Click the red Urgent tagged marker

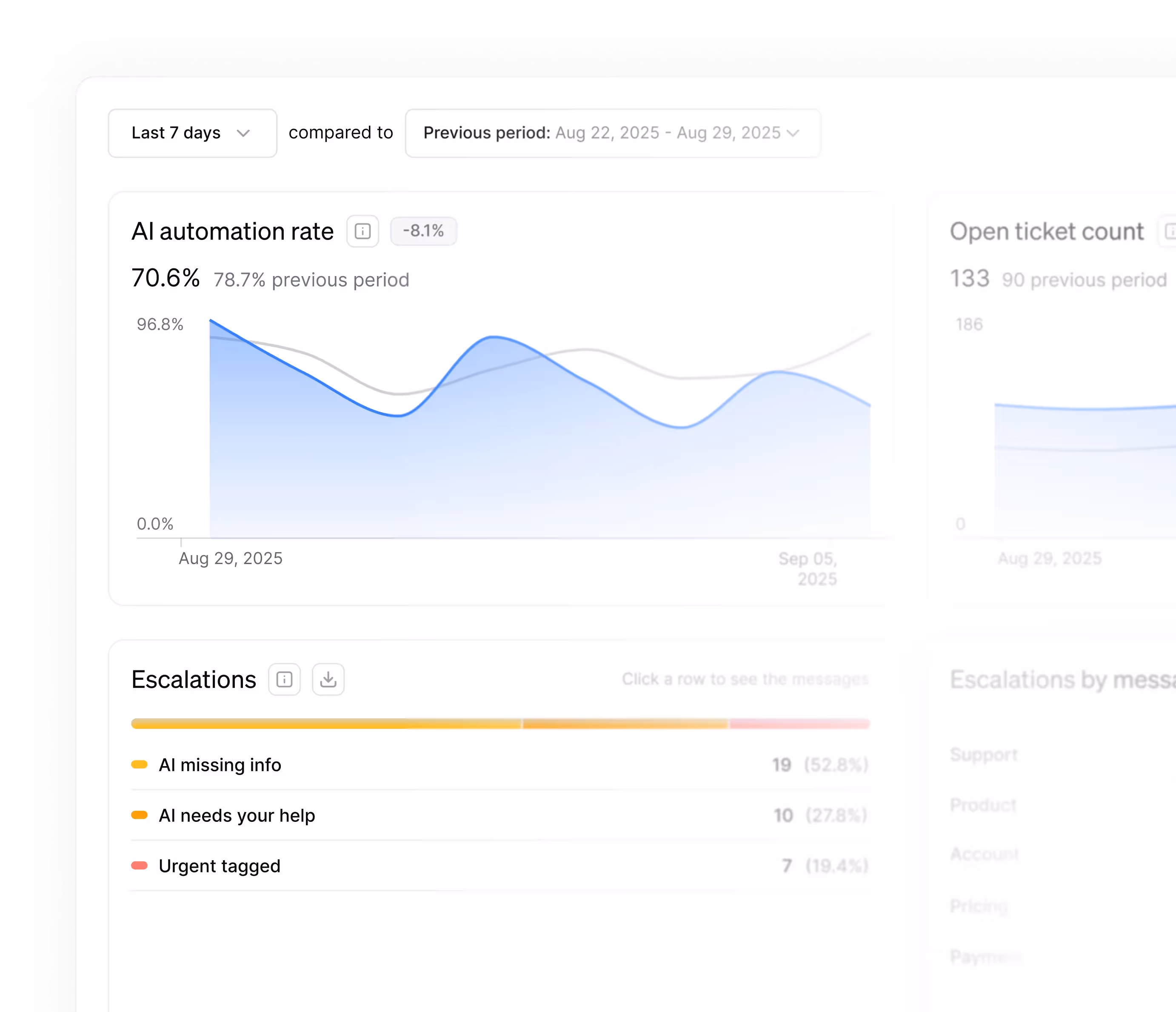tap(139, 866)
